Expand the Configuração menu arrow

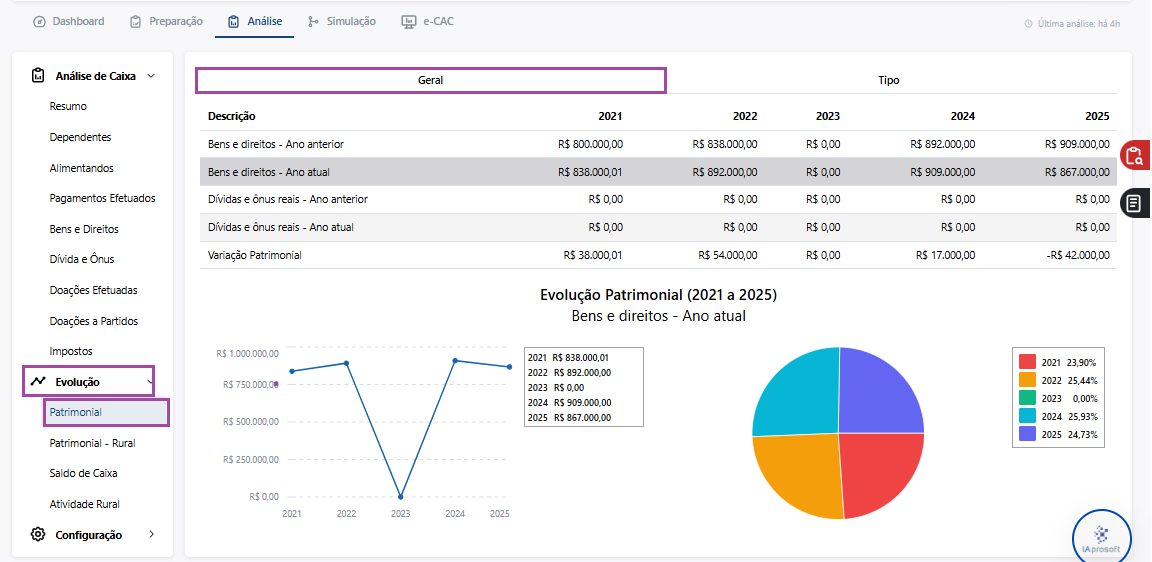point(152,535)
